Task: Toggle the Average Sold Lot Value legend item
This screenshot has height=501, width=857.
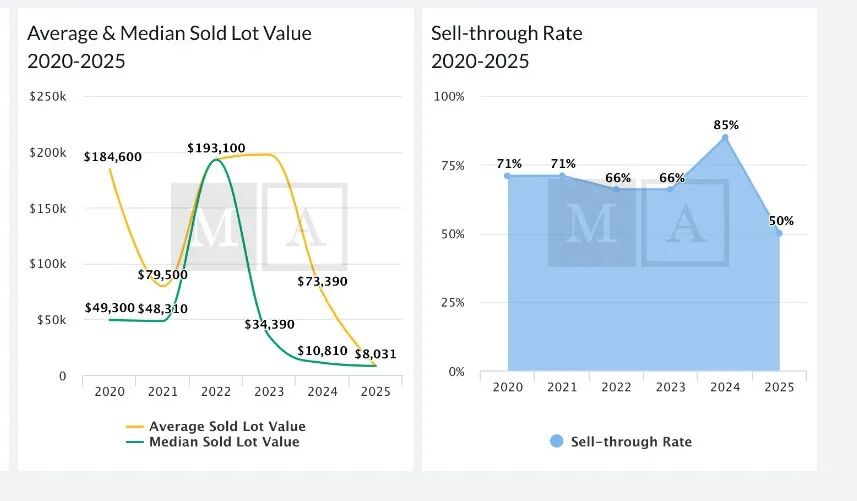Action: 227,427
